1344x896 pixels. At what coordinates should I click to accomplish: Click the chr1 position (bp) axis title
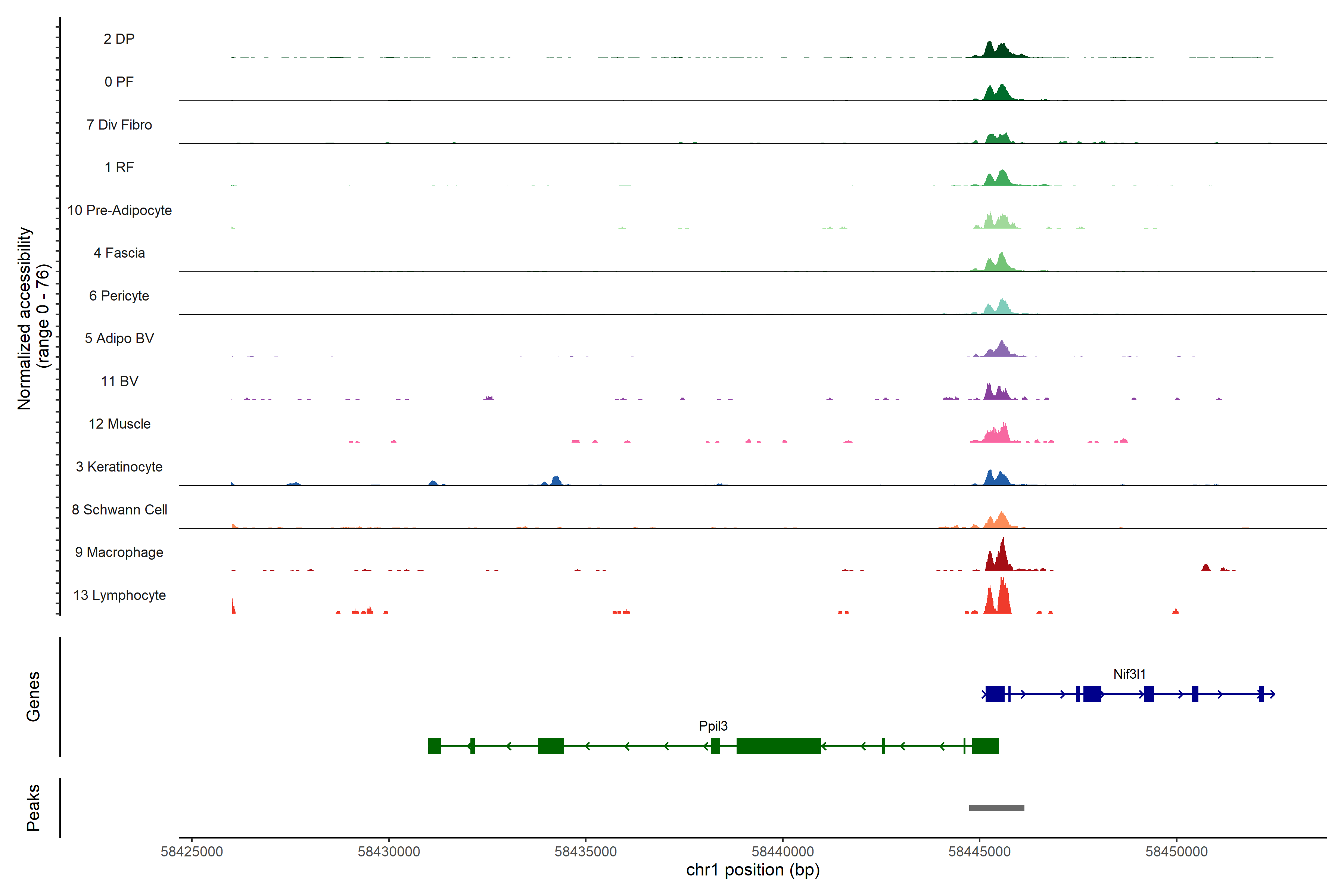coord(753,870)
